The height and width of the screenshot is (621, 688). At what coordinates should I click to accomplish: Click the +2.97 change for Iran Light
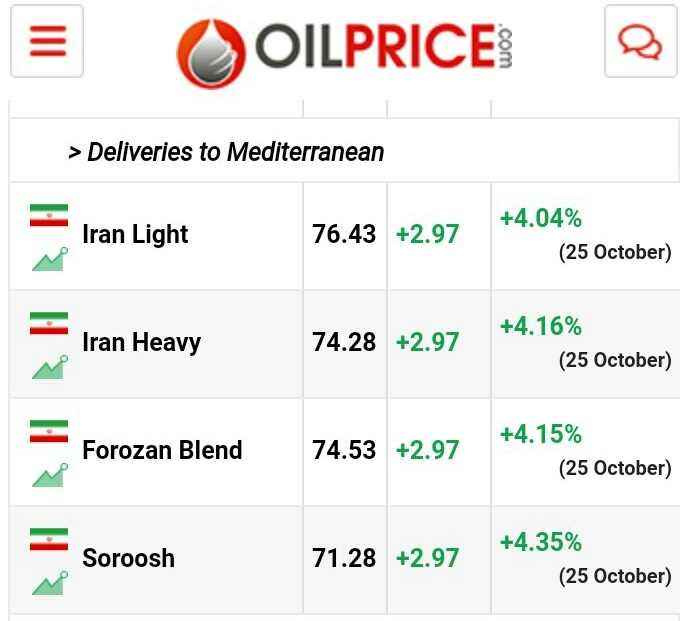click(x=427, y=235)
